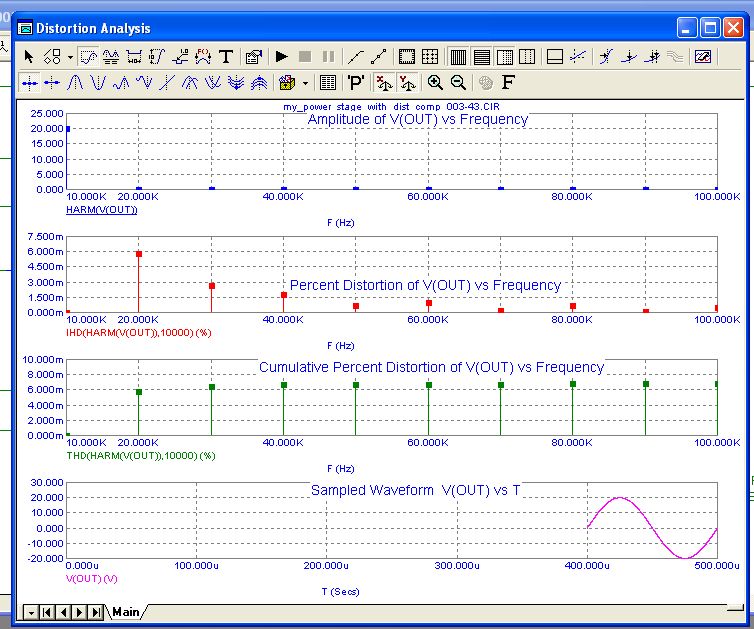This screenshot has height=629, width=754.
Task: Click the zoom out magnifier icon
Action: 458,82
